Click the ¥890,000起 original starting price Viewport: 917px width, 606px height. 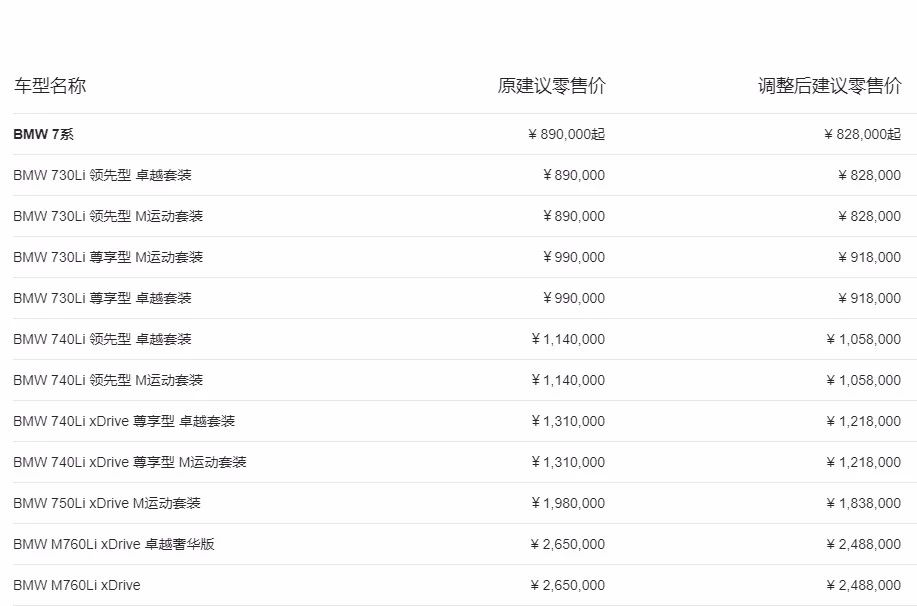(566, 135)
